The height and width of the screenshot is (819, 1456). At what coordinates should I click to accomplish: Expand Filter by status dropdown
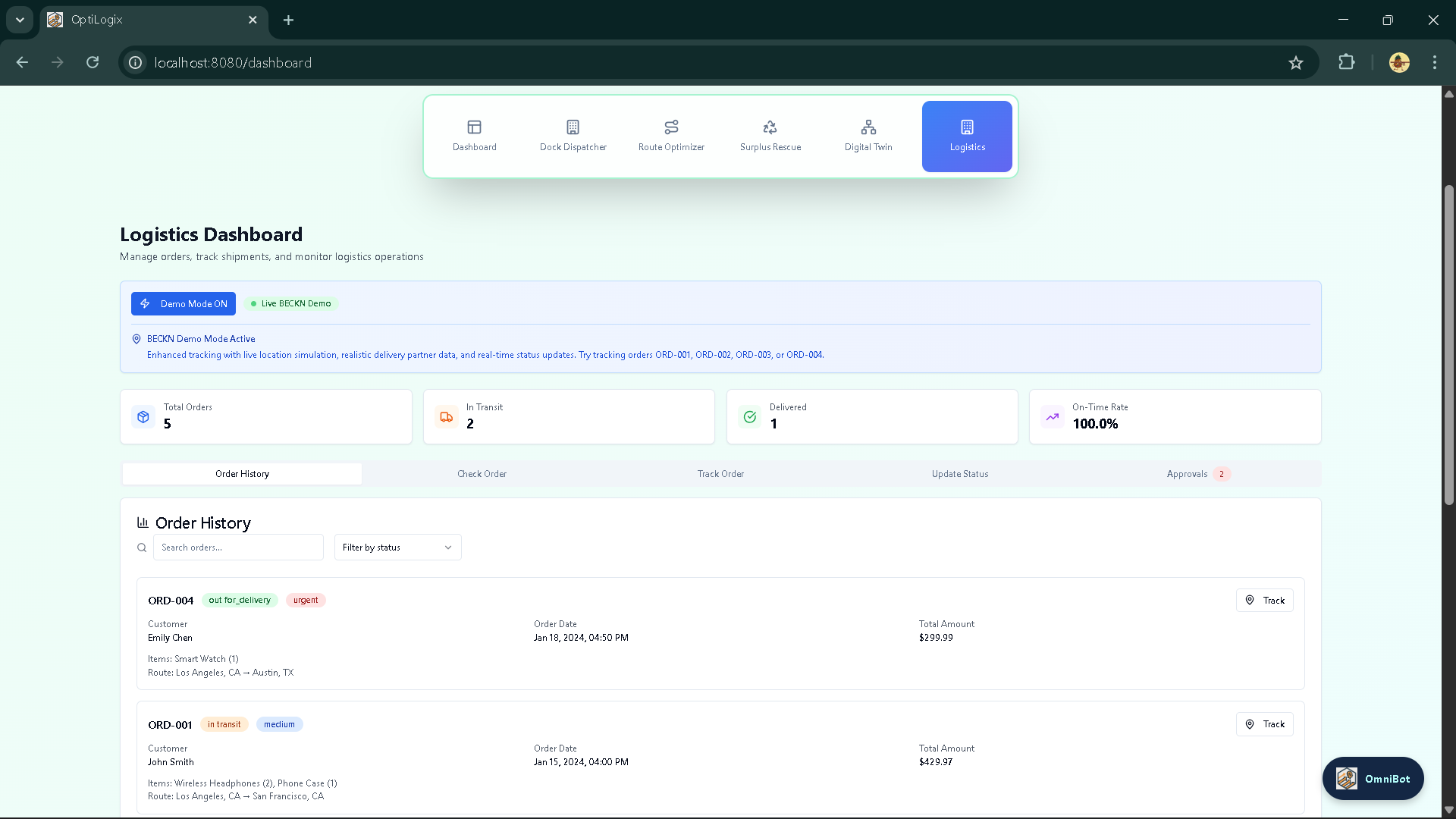[397, 548]
